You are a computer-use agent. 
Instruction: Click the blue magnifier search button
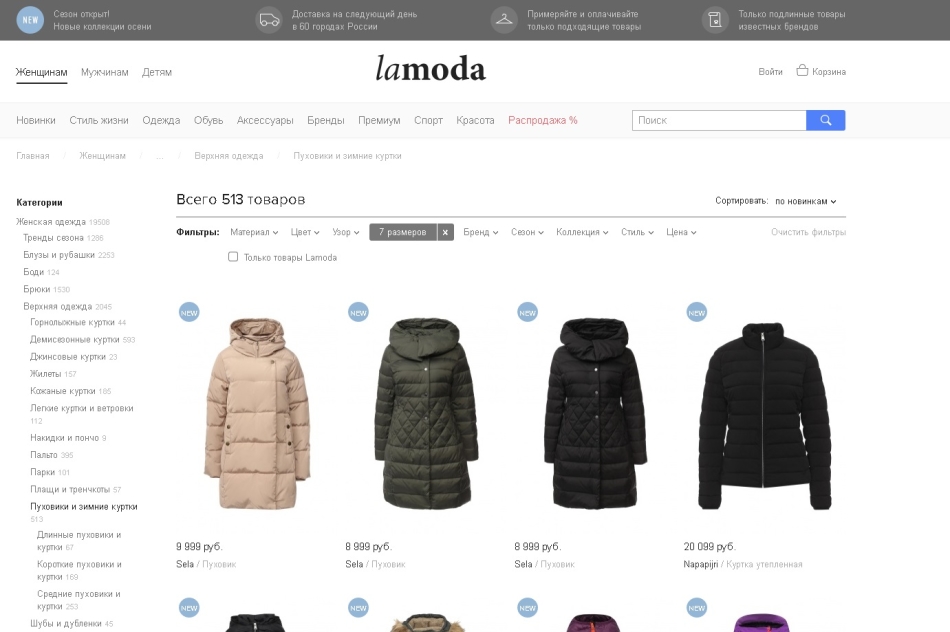click(825, 120)
